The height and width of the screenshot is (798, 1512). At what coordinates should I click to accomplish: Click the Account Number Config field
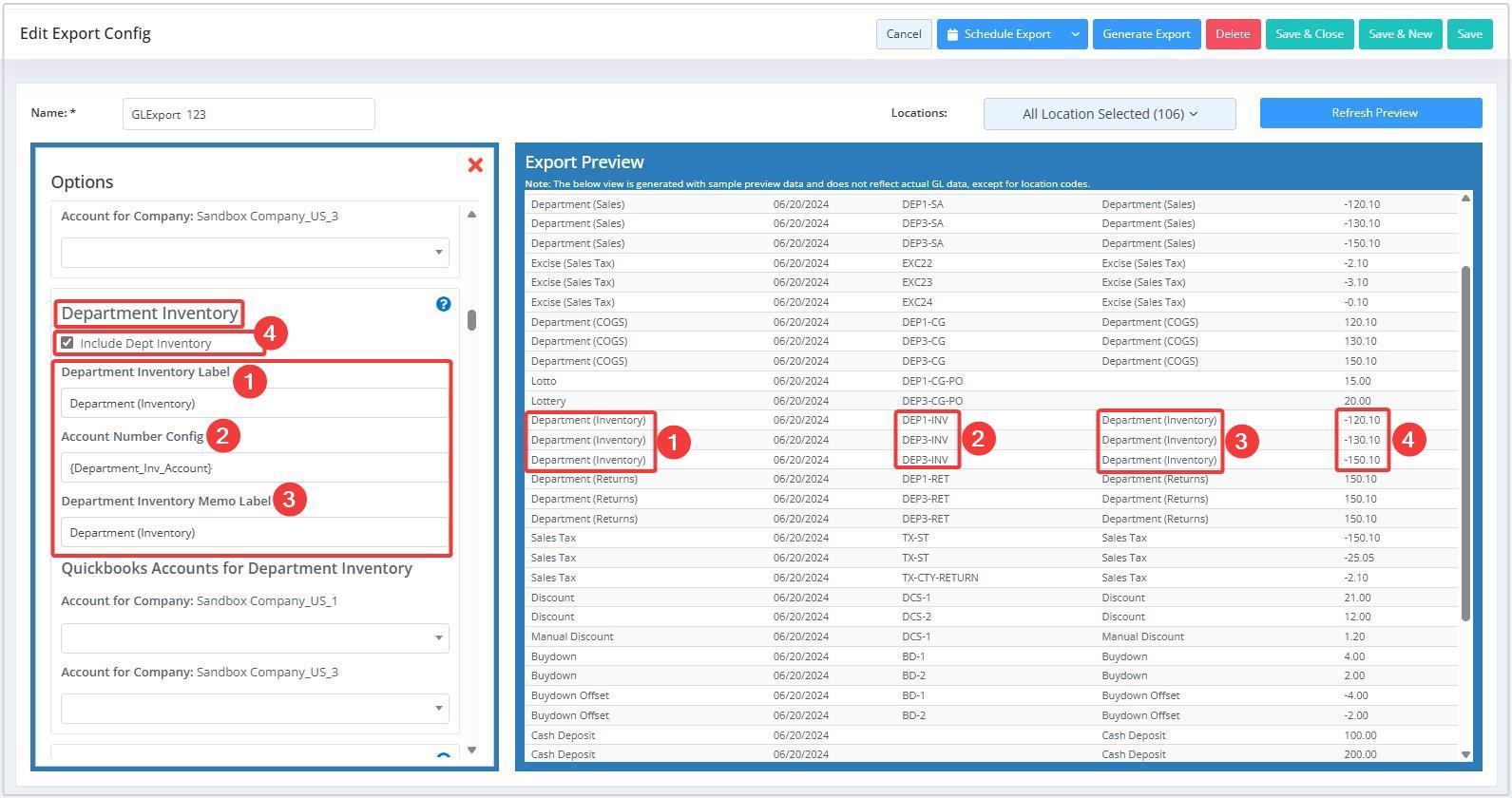point(254,467)
